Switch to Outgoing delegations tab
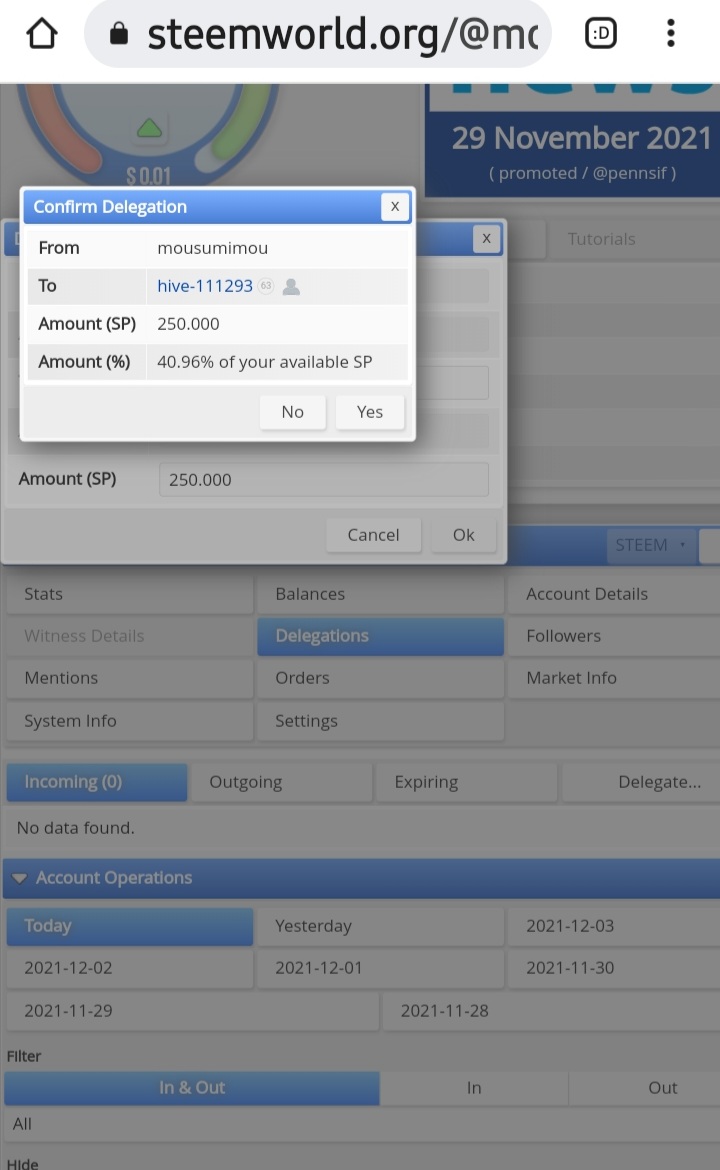Screen dimensions: 720x1170 281,782
